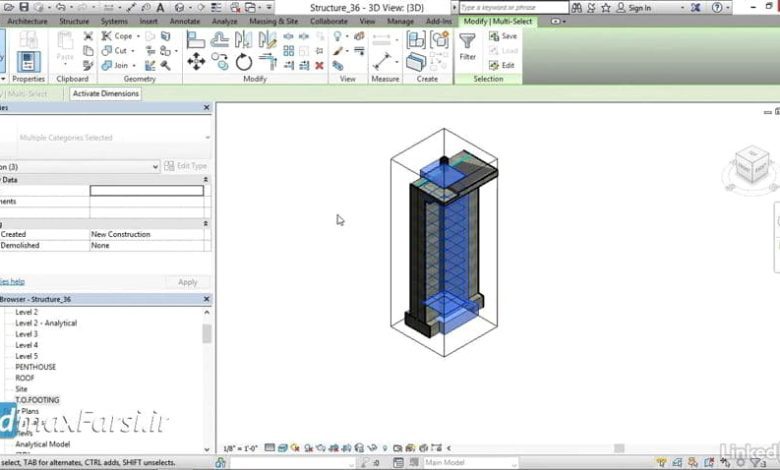The image size is (780, 470).
Task: Click the Override Graphics paintbrush icon
Action: (338, 51)
